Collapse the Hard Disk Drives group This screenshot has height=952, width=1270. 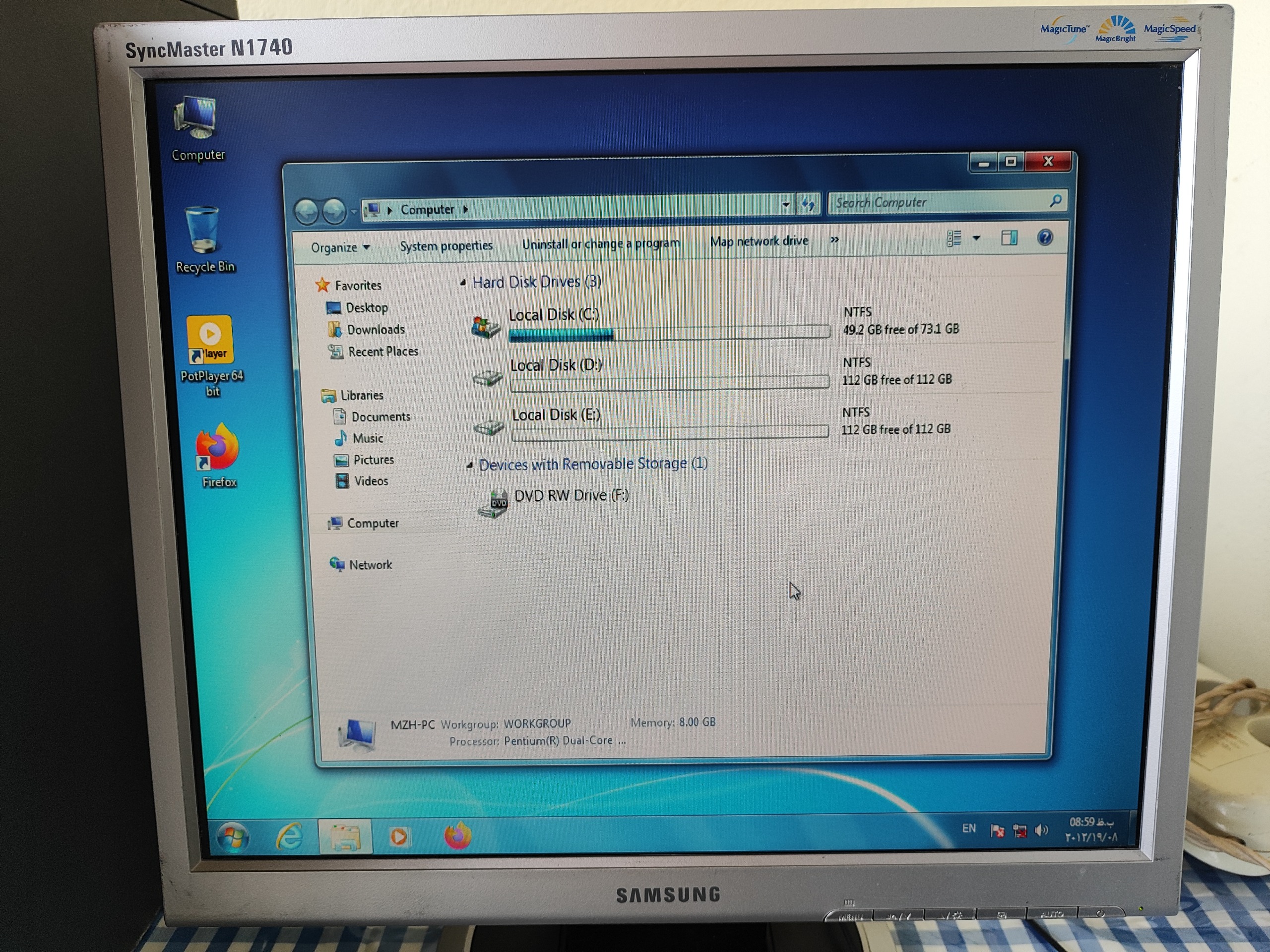tap(463, 282)
